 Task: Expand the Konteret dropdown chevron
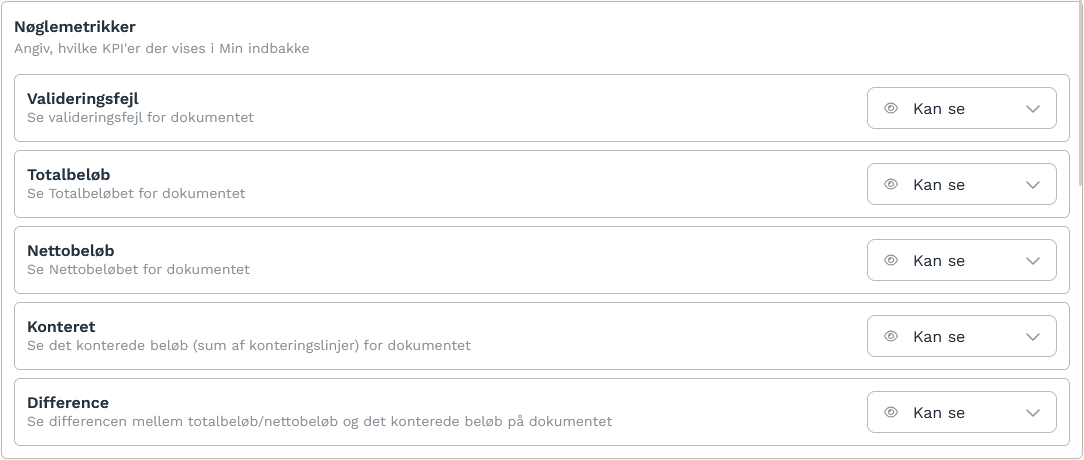coord(1033,337)
